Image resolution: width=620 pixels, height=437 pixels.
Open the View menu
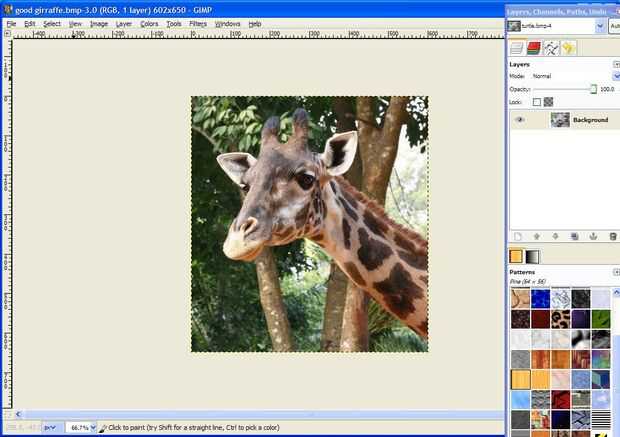pyautogui.click(x=75, y=24)
